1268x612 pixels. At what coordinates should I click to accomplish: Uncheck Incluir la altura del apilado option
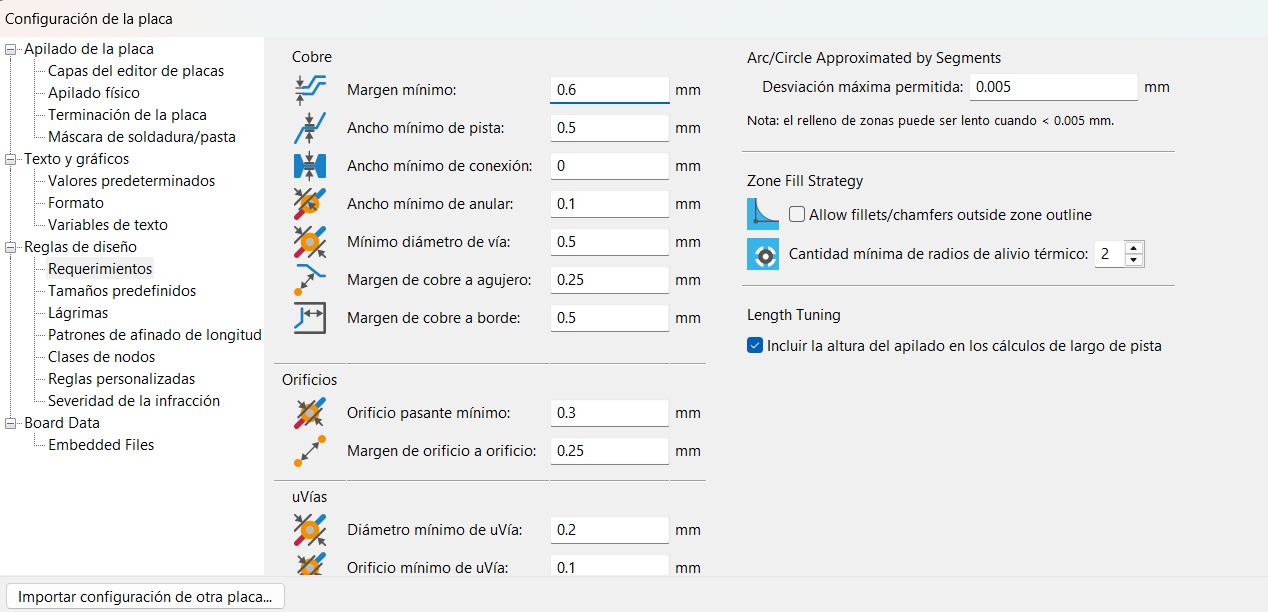(x=755, y=346)
